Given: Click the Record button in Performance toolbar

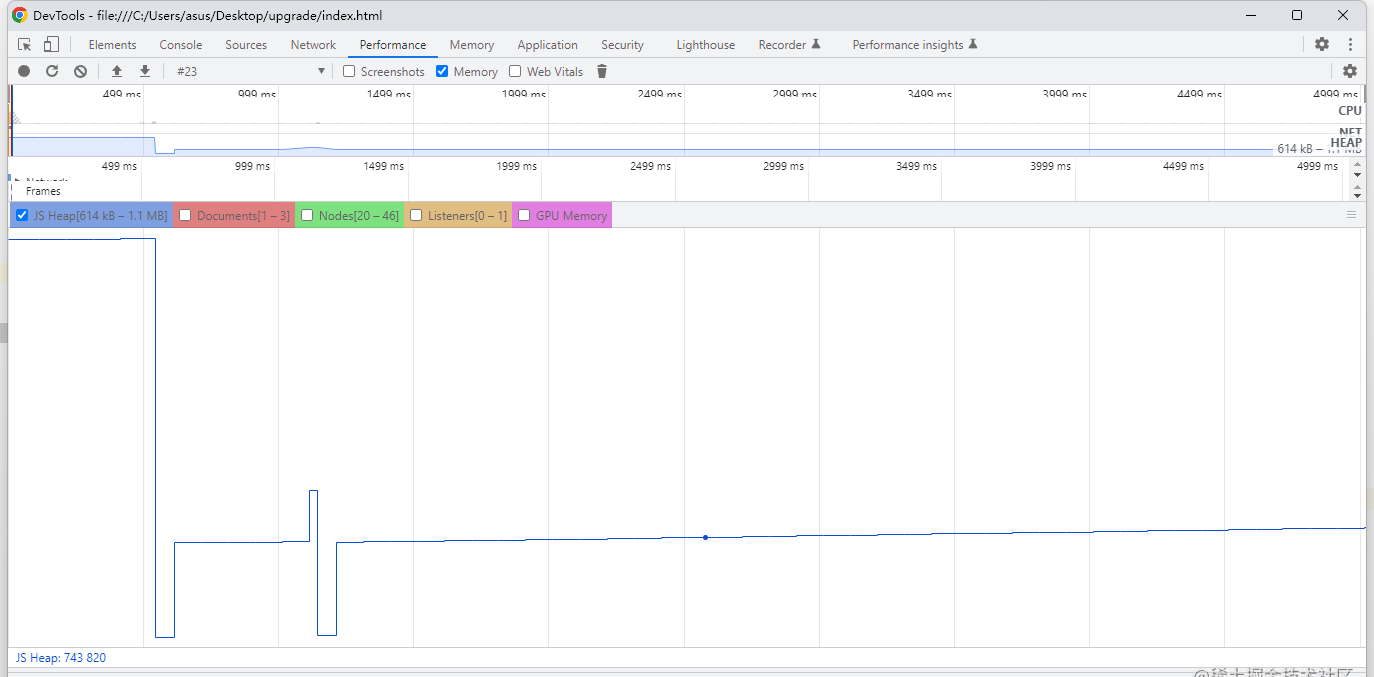Looking at the screenshot, I should tap(24, 71).
